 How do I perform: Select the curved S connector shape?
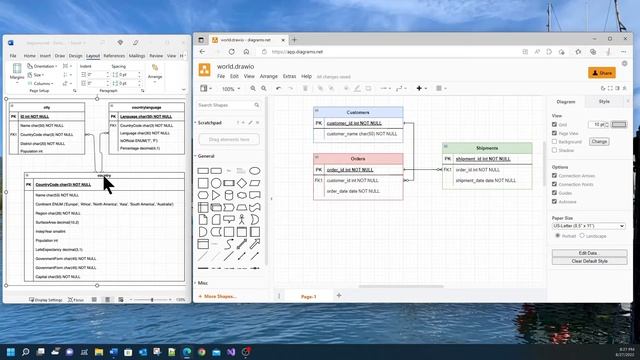[229, 244]
